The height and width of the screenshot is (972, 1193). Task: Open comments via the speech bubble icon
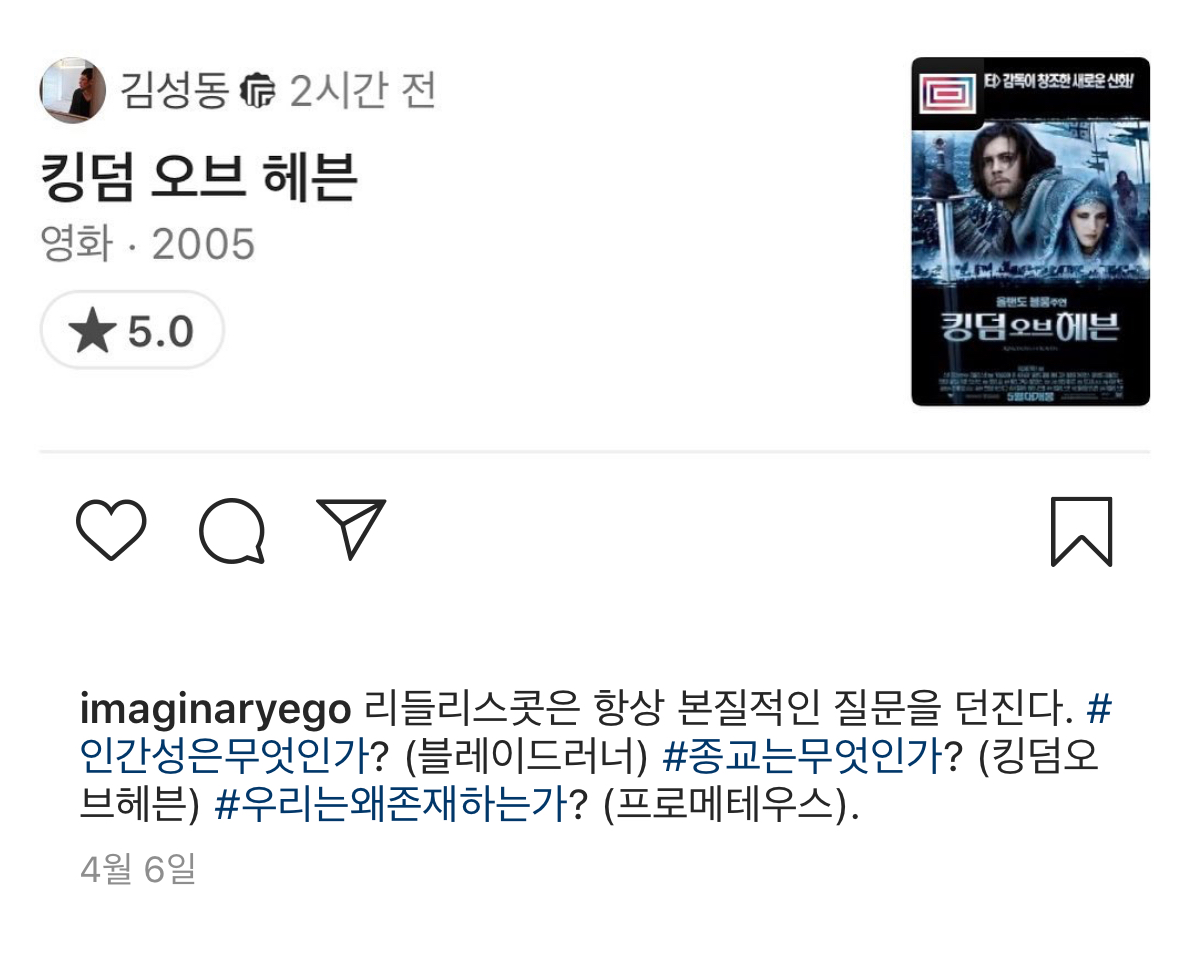click(232, 531)
